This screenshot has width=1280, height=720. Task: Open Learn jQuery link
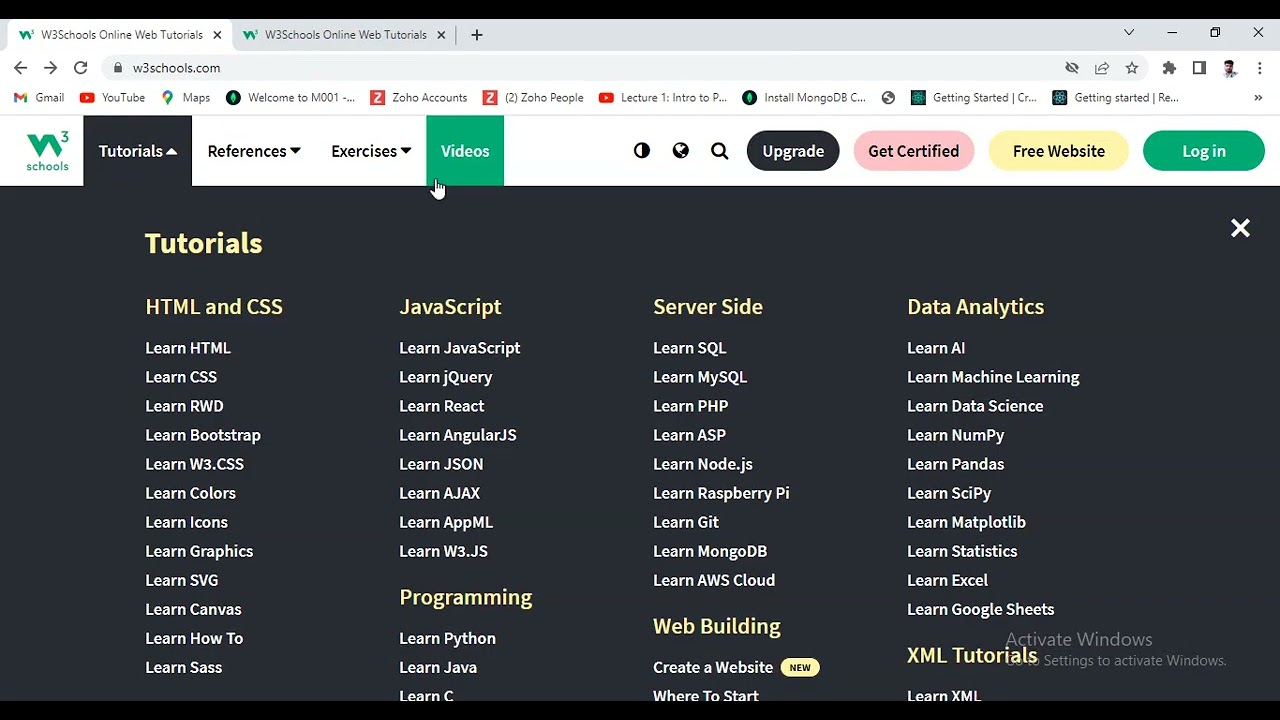446,377
